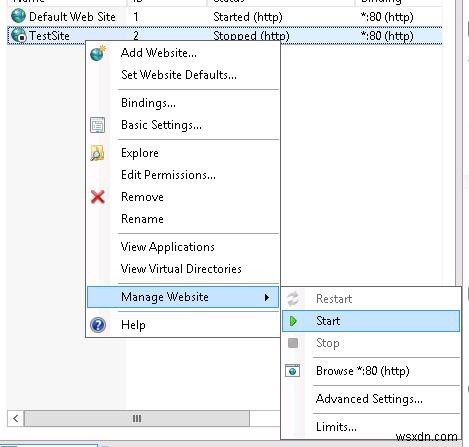Click the Browse *:80 icon

click(x=293, y=371)
